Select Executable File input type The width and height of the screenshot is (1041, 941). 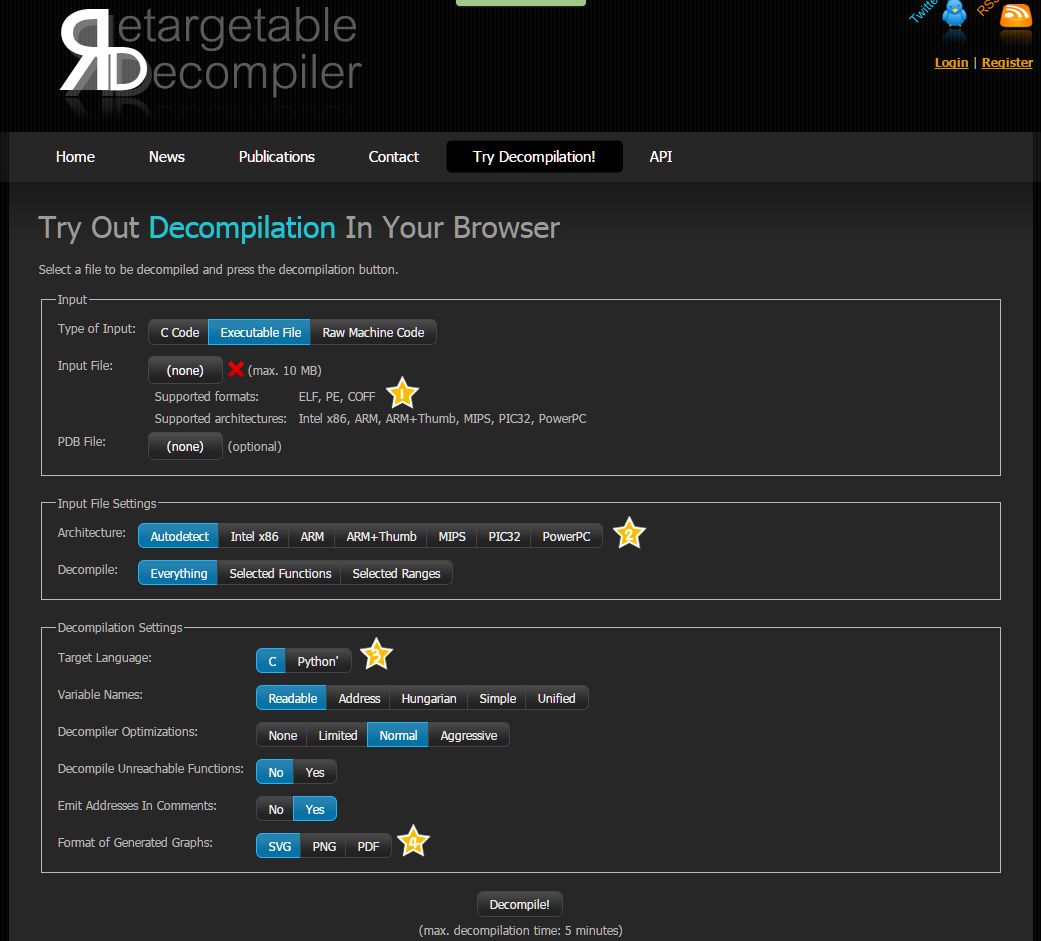point(260,332)
